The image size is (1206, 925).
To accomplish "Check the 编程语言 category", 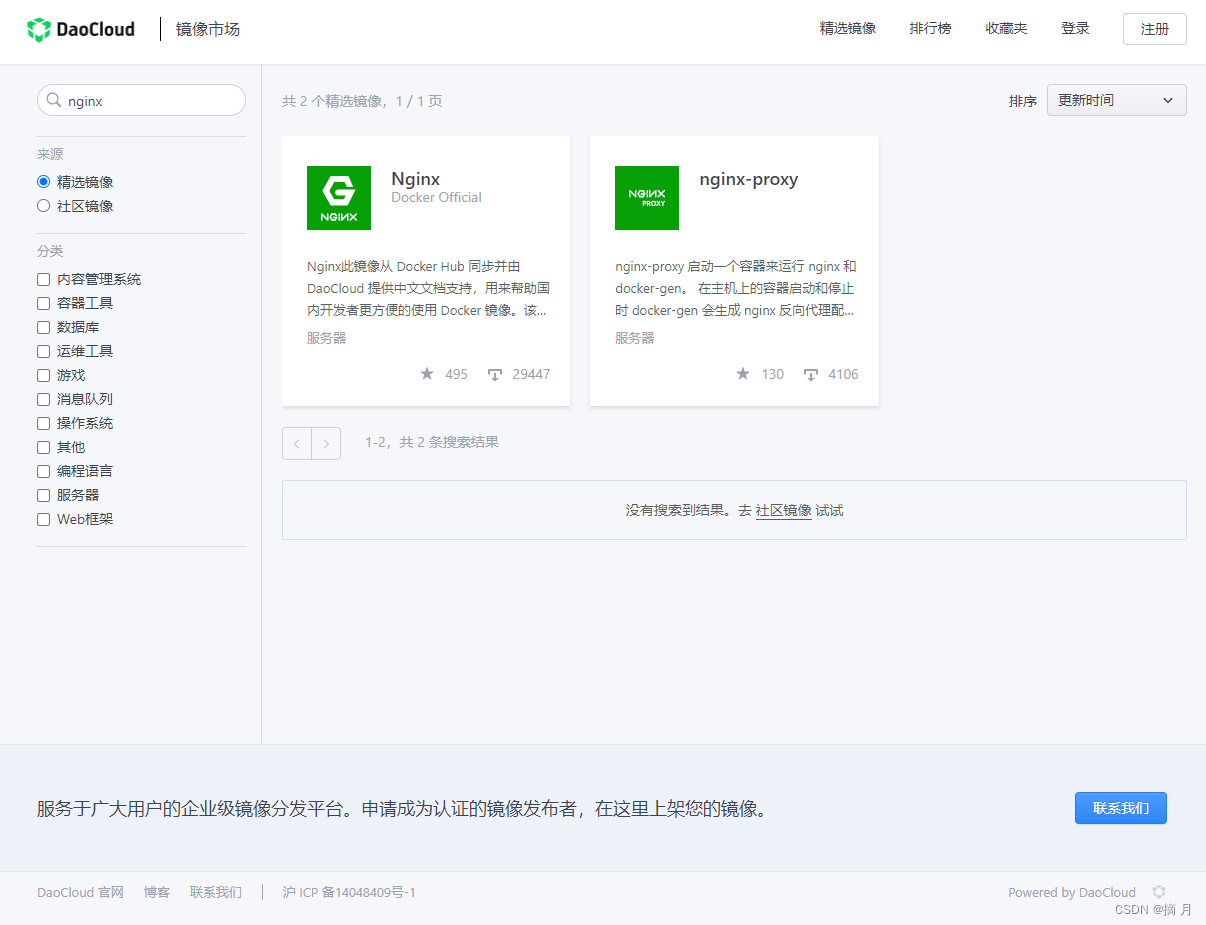I will (43, 471).
